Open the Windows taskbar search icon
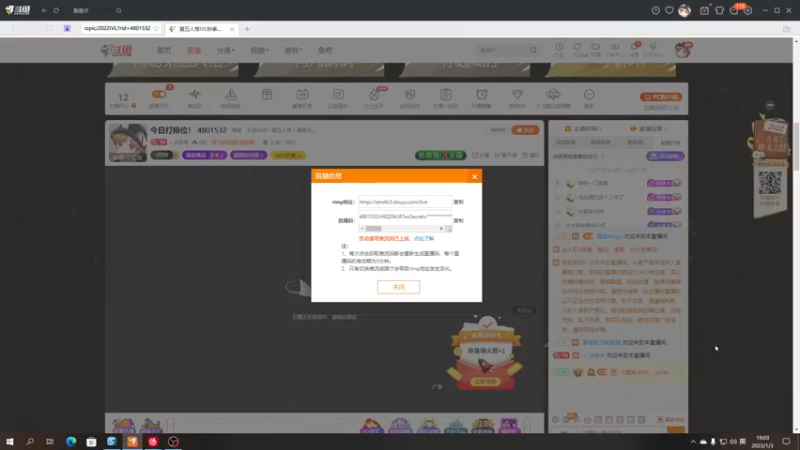This screenshot has width=800, height=450. (30, 441)
